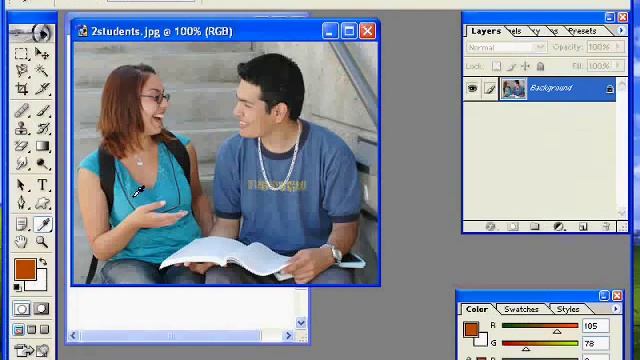The image size is (640, 360).
Task: Switch to the Swatches tab
Action: click(x=521, y=309)
